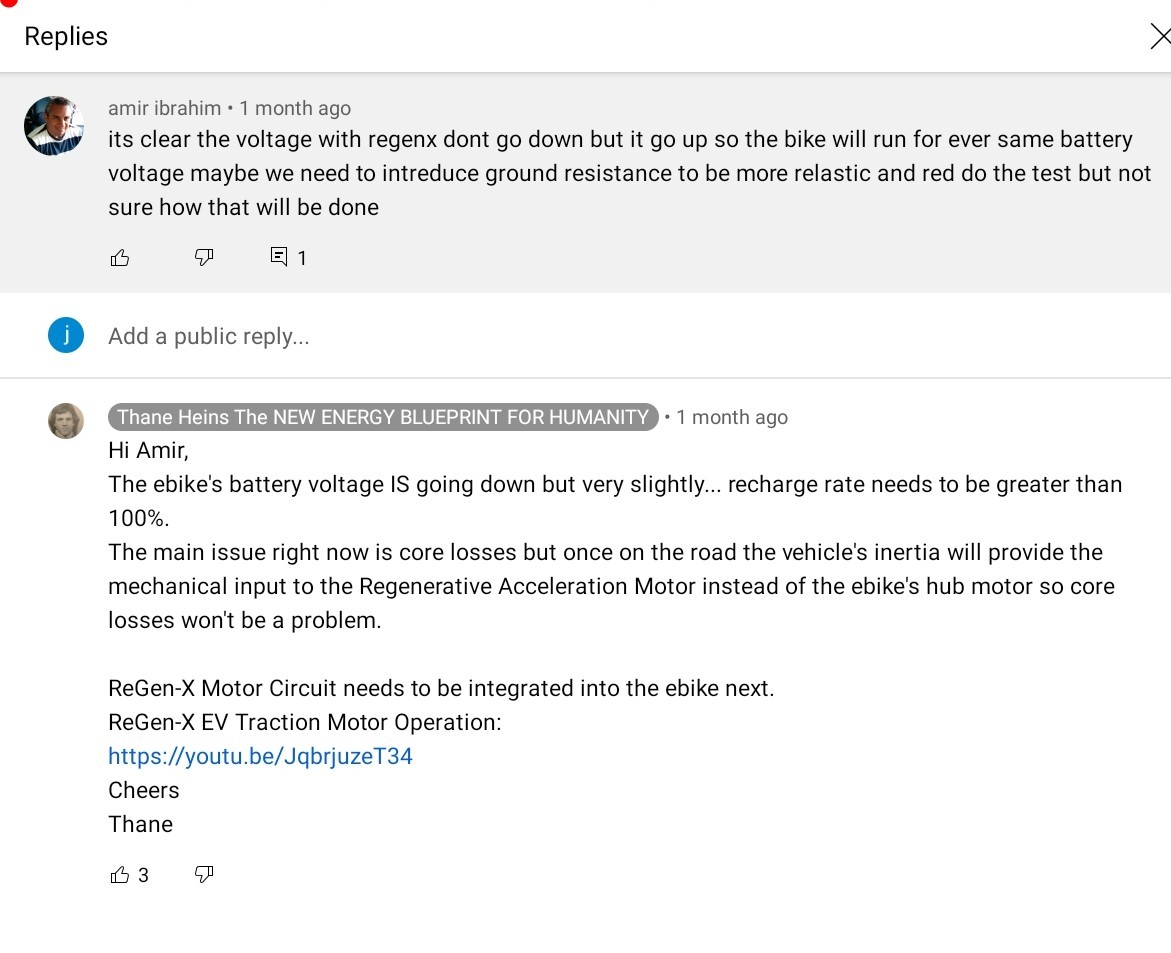Click the reply icon under amir's comment
Viewport: 1171px width, 953px height.
tap(279, 257)
